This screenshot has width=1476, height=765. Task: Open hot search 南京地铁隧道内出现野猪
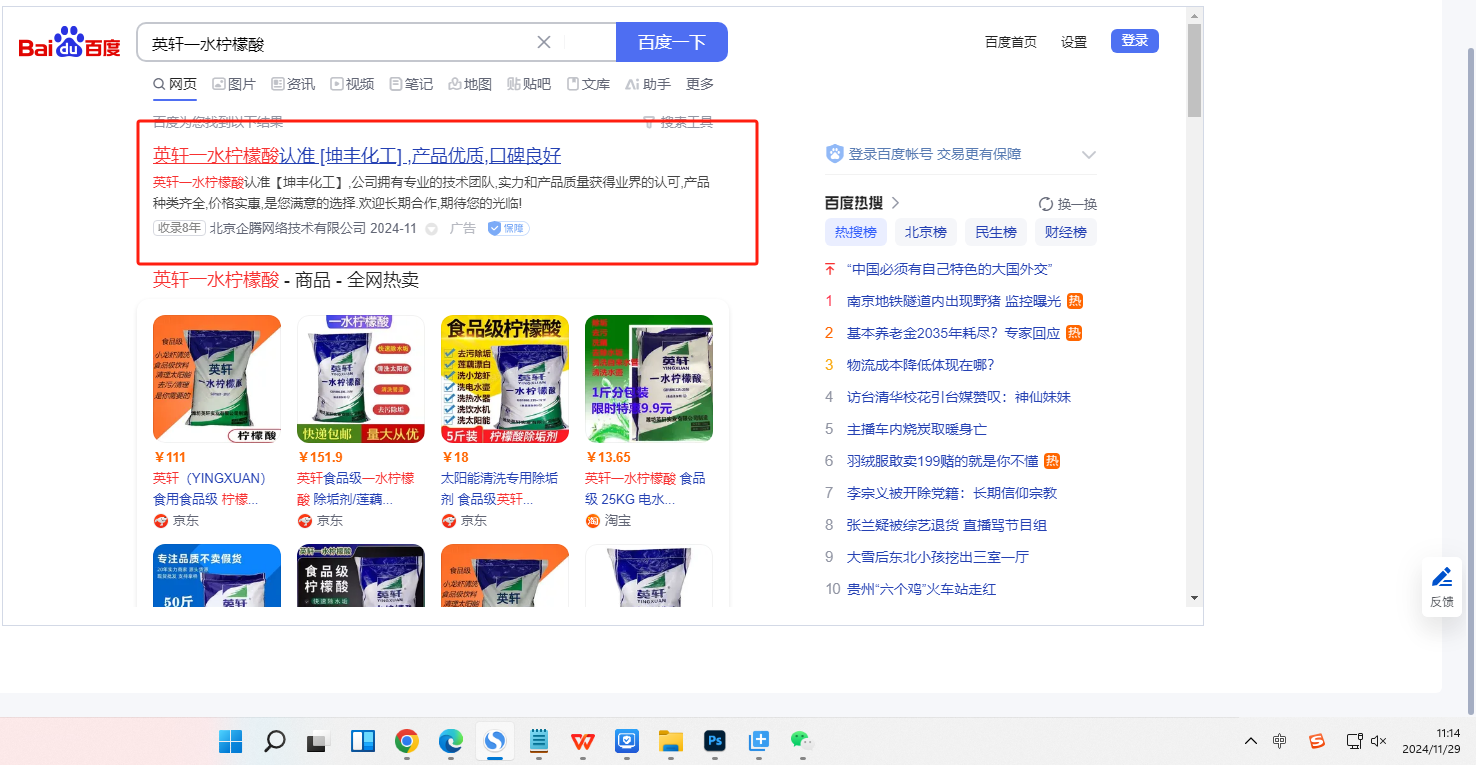point(954,301)
